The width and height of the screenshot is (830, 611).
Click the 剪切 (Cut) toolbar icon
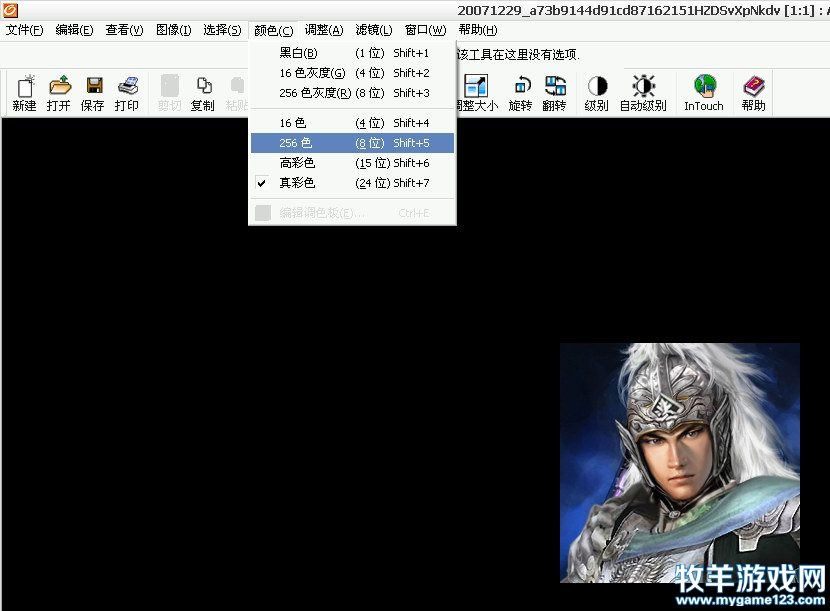coord(169,93)
